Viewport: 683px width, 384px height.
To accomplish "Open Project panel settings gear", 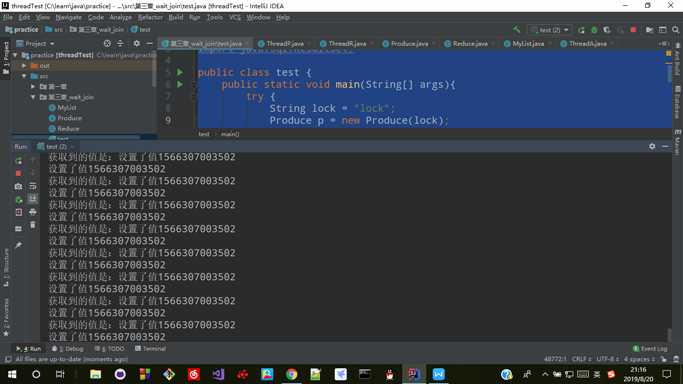I will 137,44.
